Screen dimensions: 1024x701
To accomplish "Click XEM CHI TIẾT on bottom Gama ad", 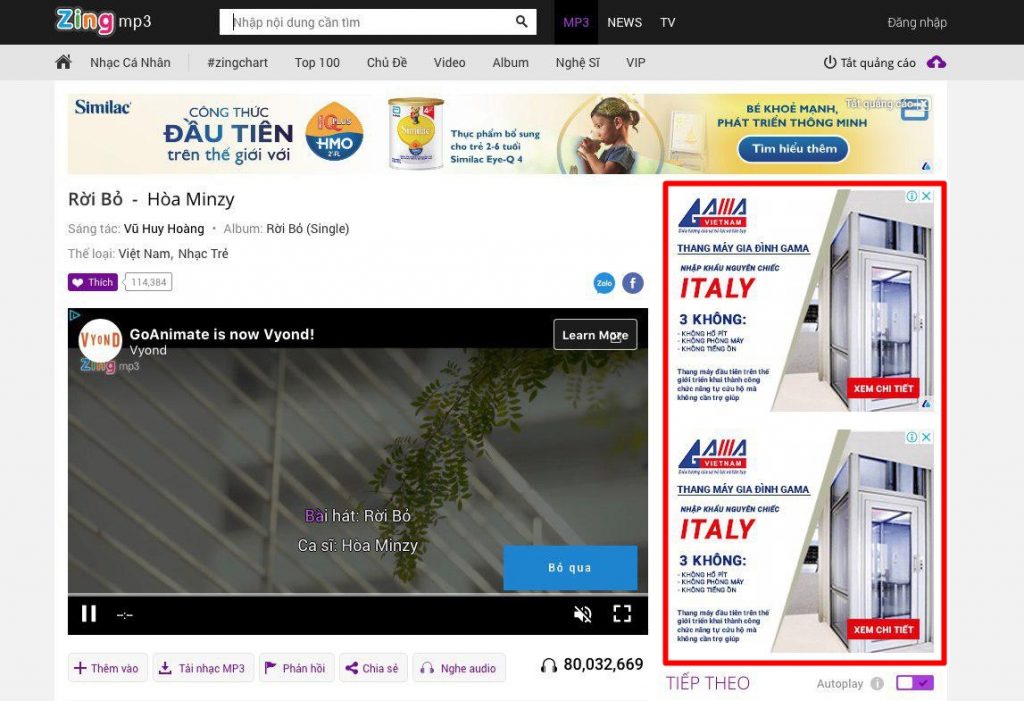I will point(883,630).
